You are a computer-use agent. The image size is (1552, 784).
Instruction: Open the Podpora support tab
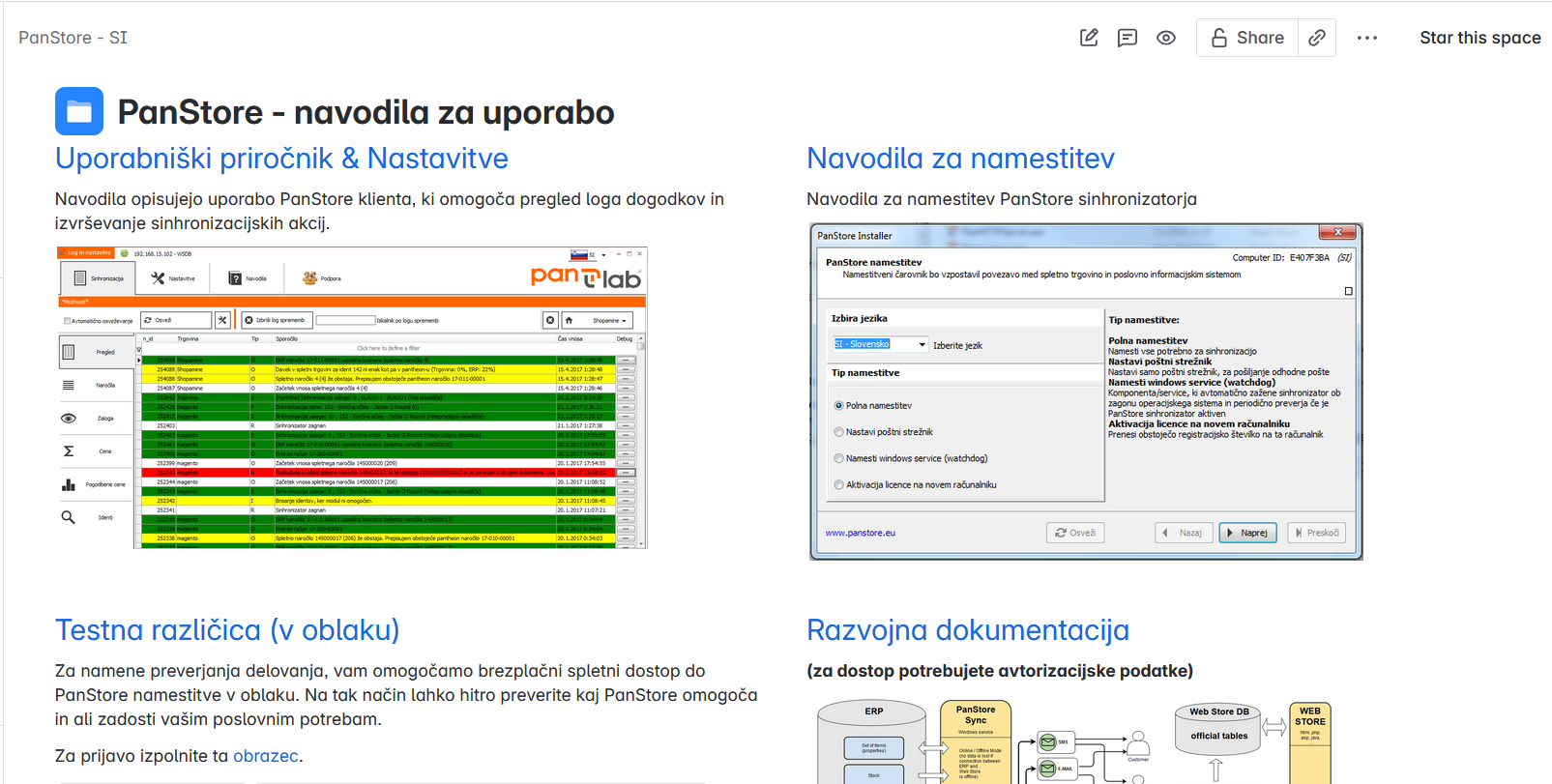[322, 278]
